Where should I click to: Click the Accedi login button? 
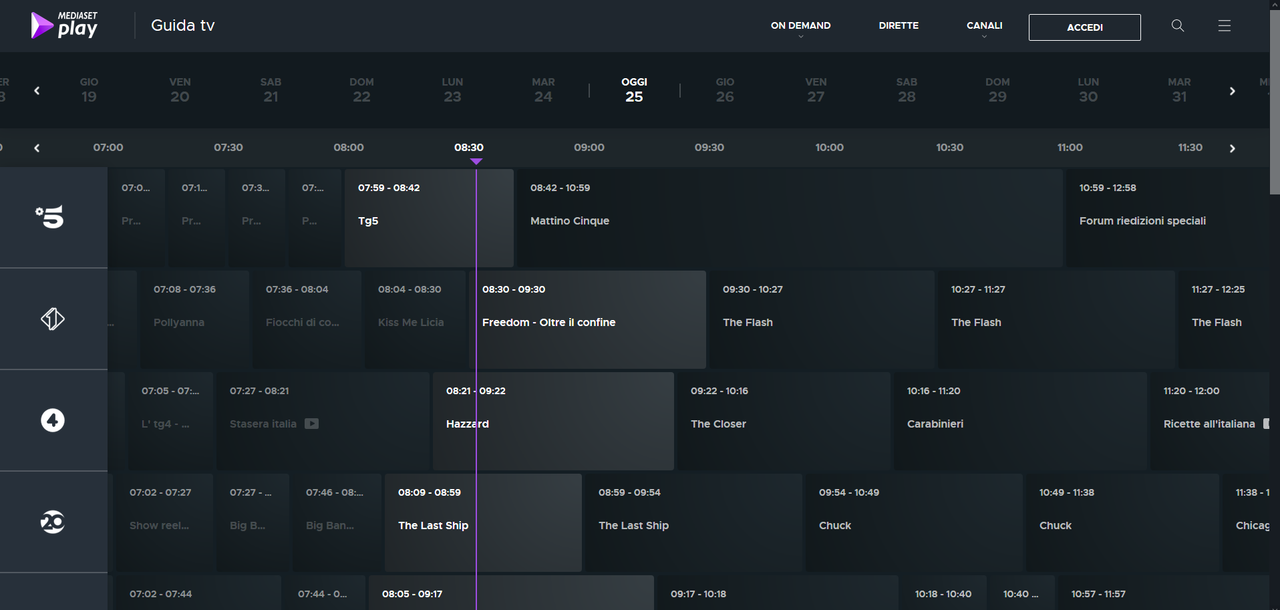[1084, 27]
